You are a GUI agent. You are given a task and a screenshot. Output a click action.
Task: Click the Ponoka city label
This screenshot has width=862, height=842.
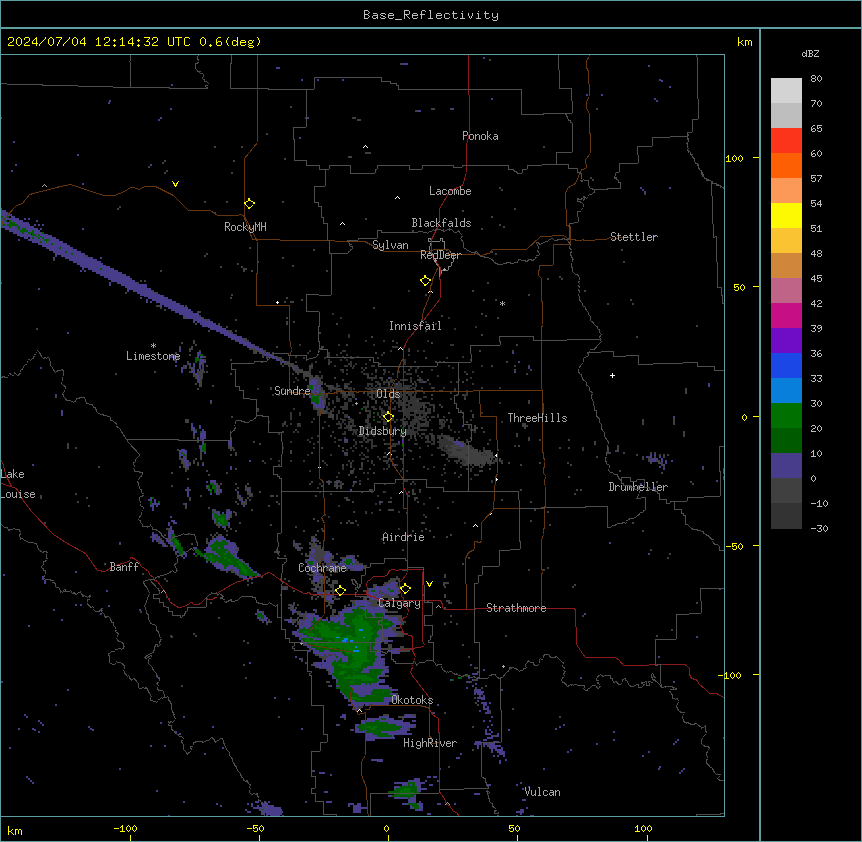(480, 136)
